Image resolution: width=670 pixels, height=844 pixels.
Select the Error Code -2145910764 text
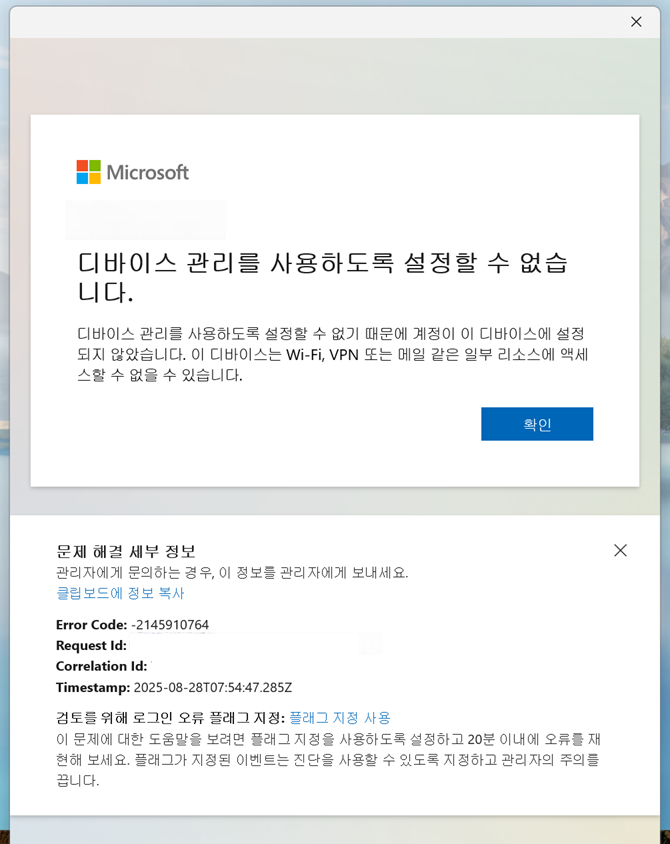pos(132,624)
